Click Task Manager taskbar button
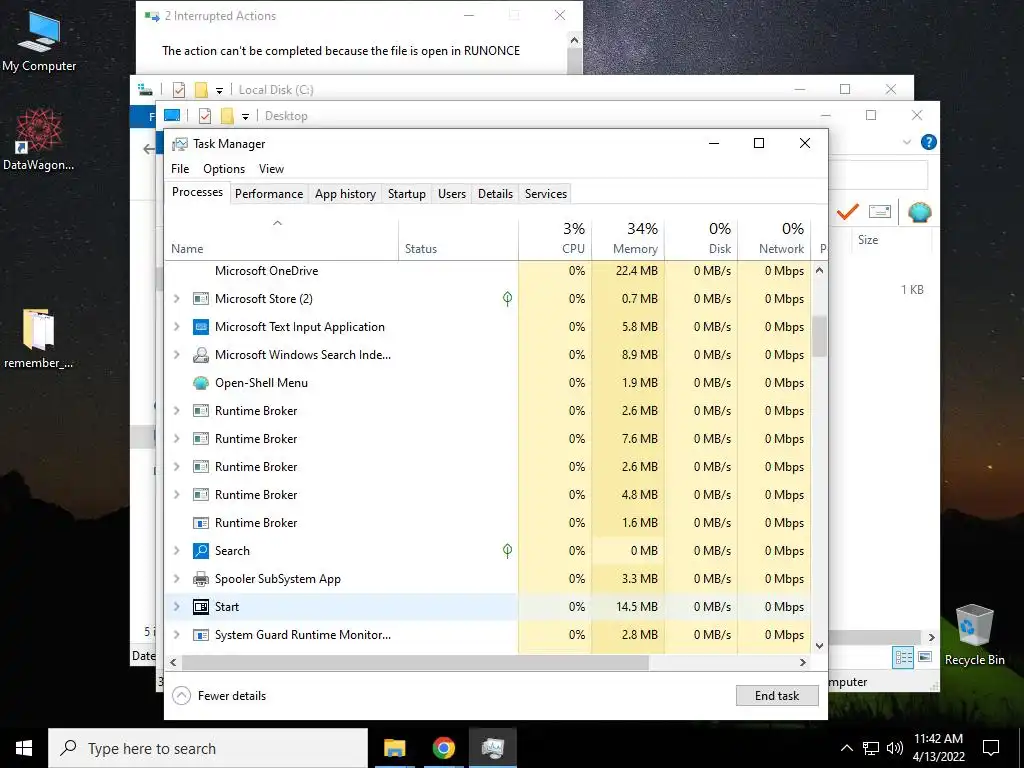Viewport: 1024px width, 768px height. (492, 748)
